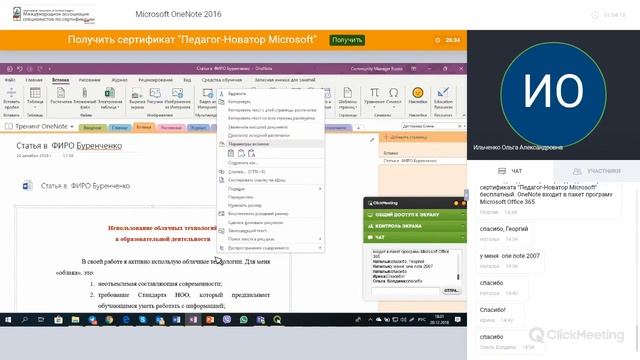
Task: Open the Viber icon in taskbar
Action: pyautogui.click(x=227, y=320)
